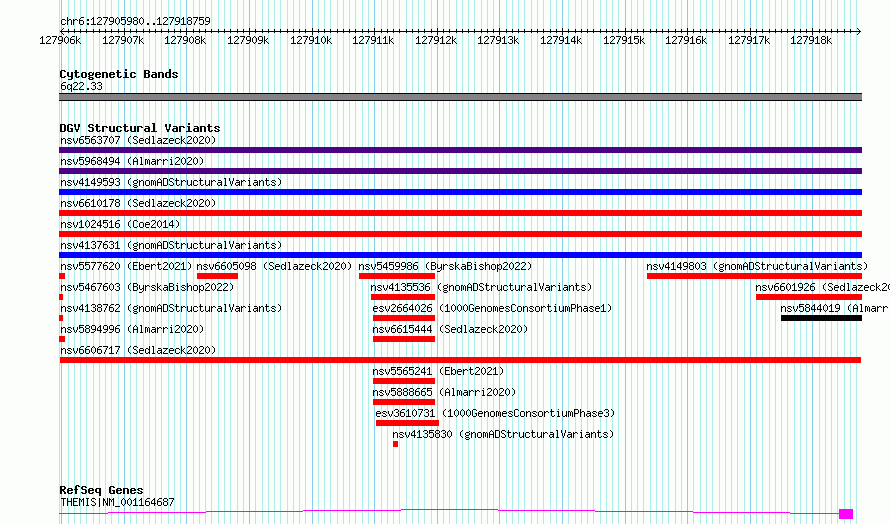Select the red bar under nsv5459986

point(397,276)
